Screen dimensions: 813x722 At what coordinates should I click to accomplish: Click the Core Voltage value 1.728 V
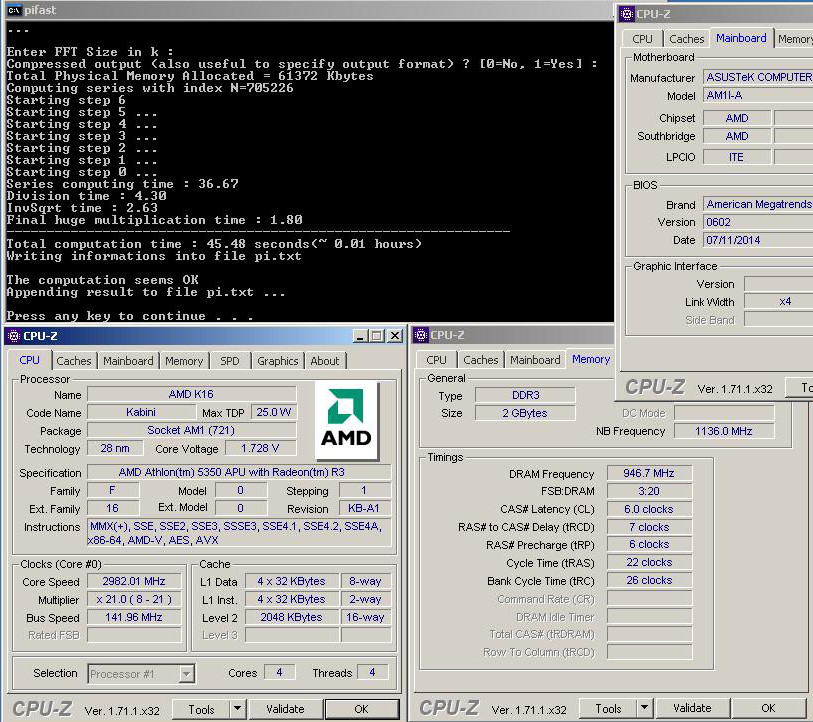260,448
